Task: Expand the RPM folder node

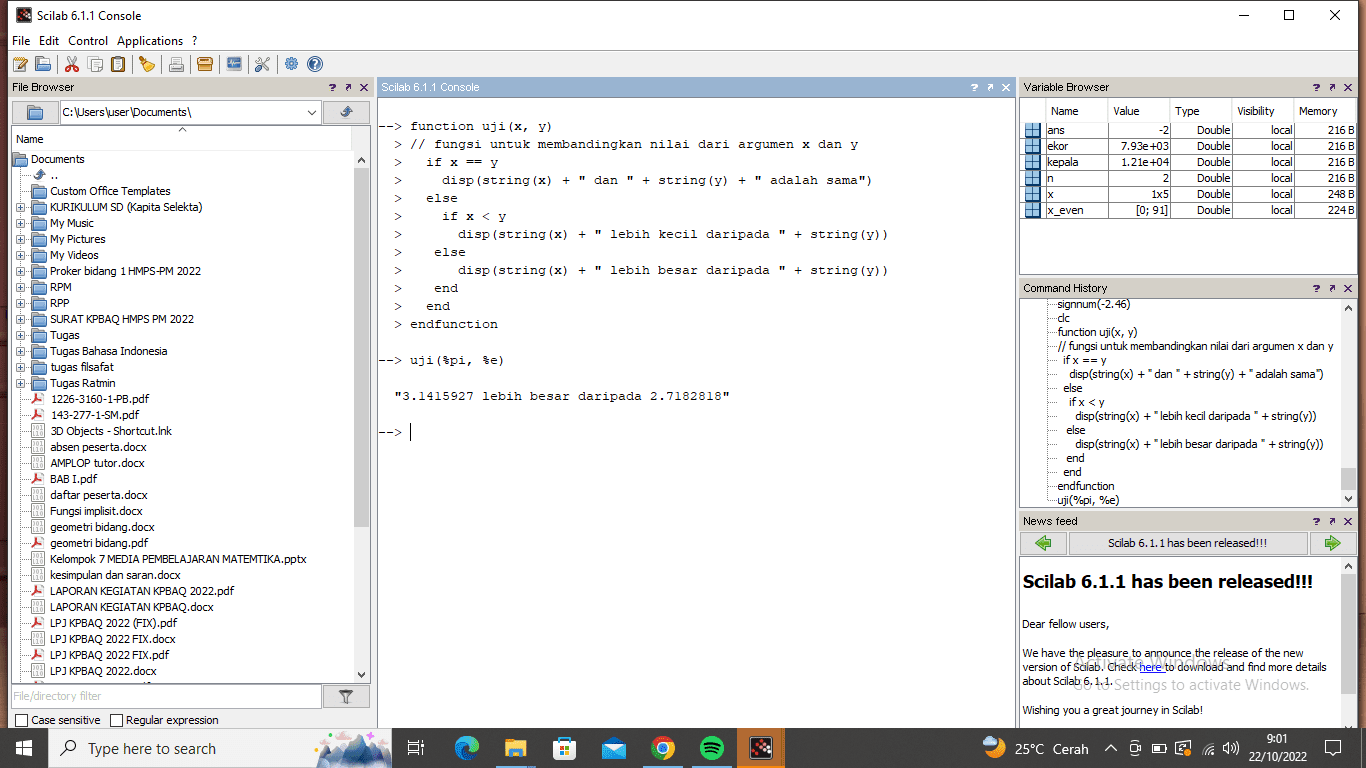Action: tap(20, 287)
